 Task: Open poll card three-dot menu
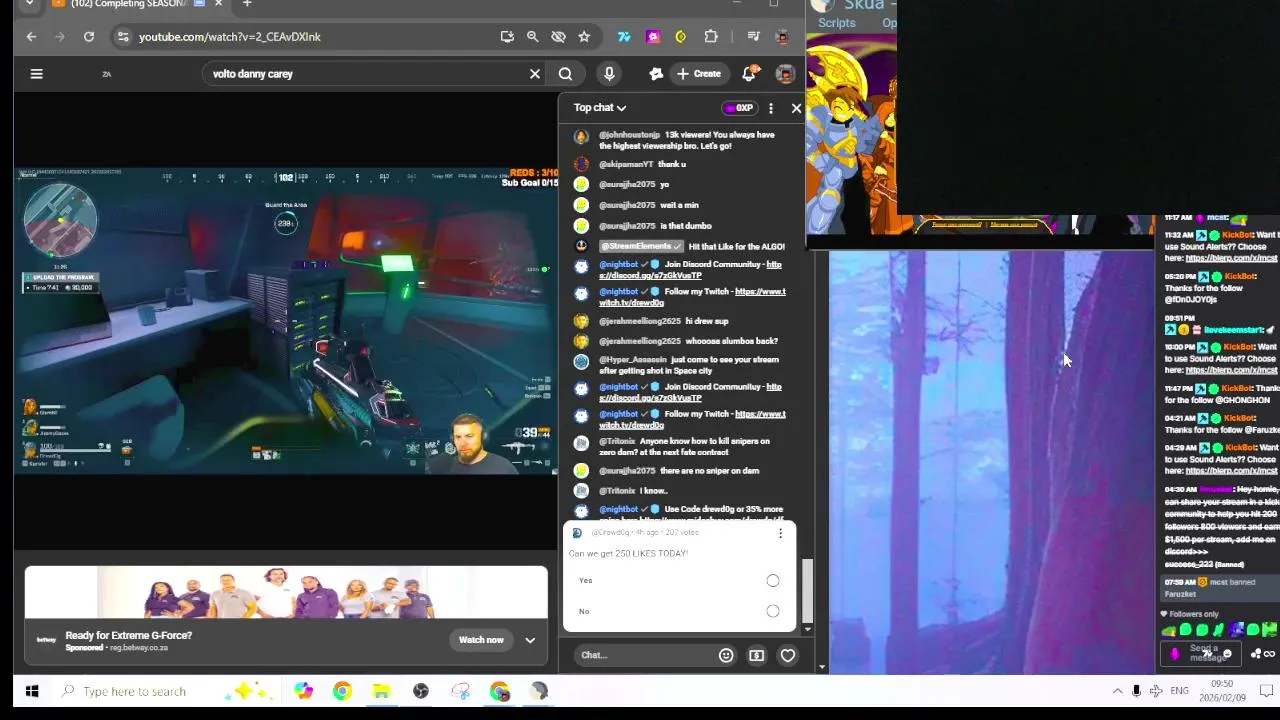[780, 533]
